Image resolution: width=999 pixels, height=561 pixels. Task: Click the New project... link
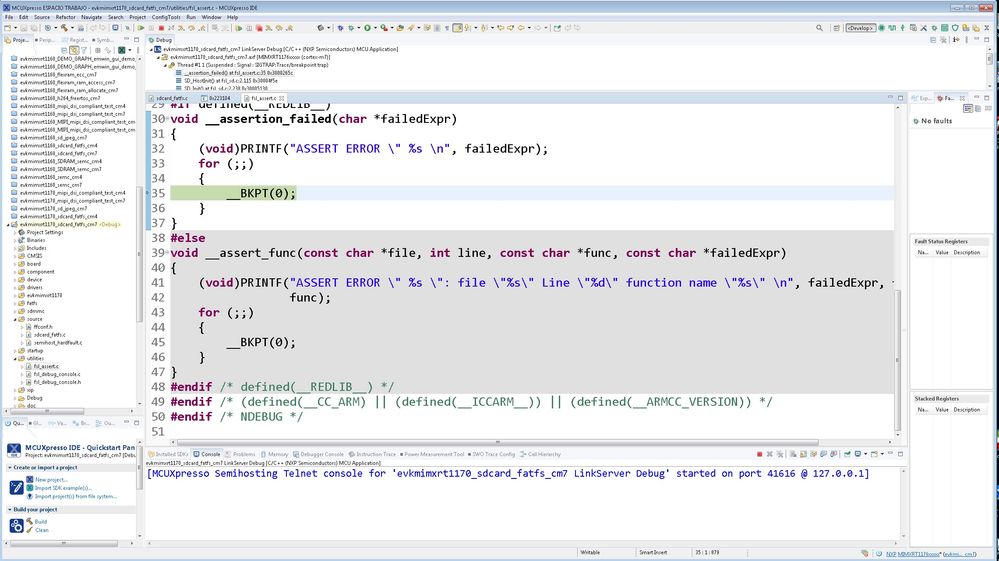point(51,479)
